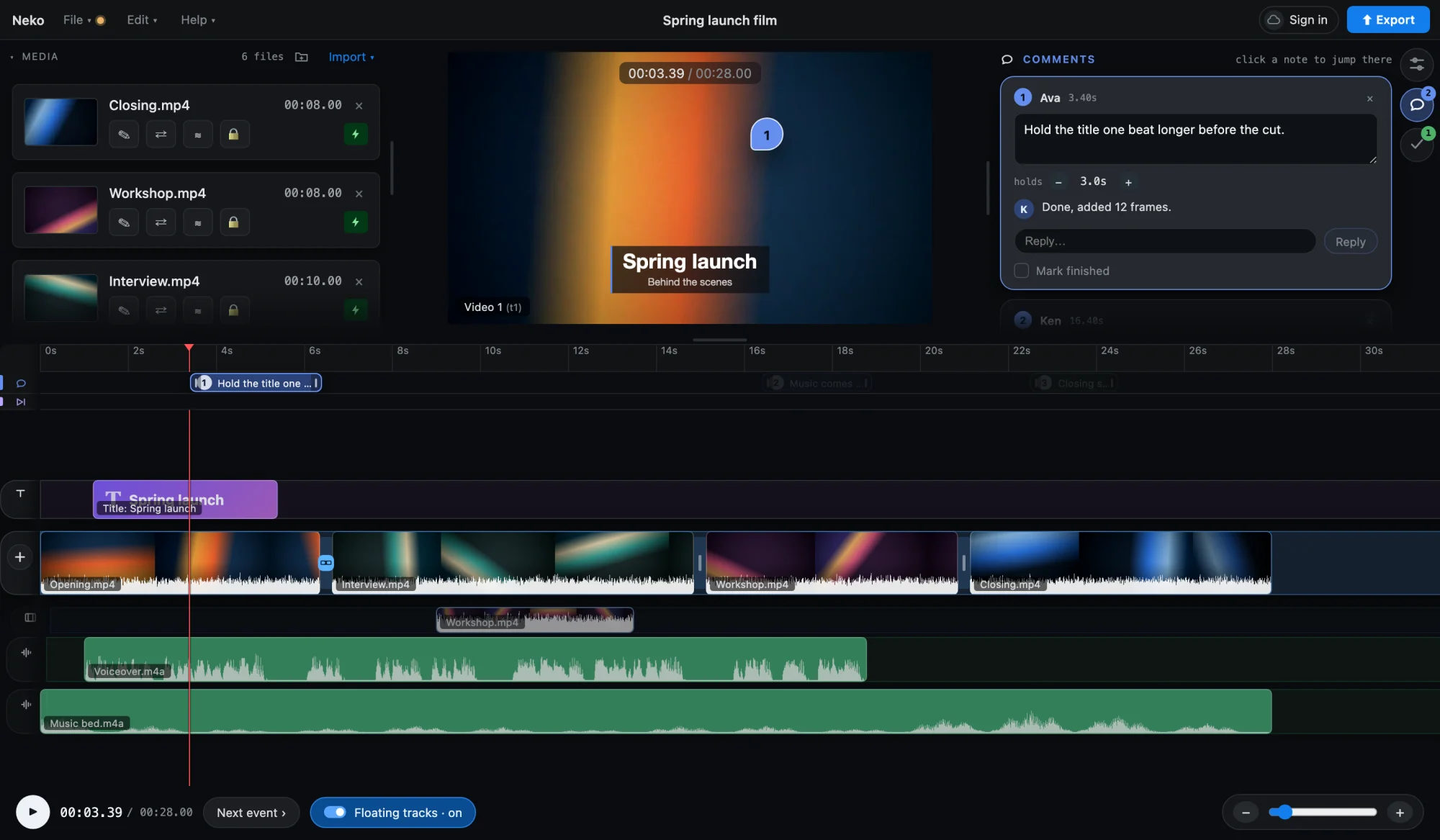Show open comments via speech bubble tab

point(1416,105)
